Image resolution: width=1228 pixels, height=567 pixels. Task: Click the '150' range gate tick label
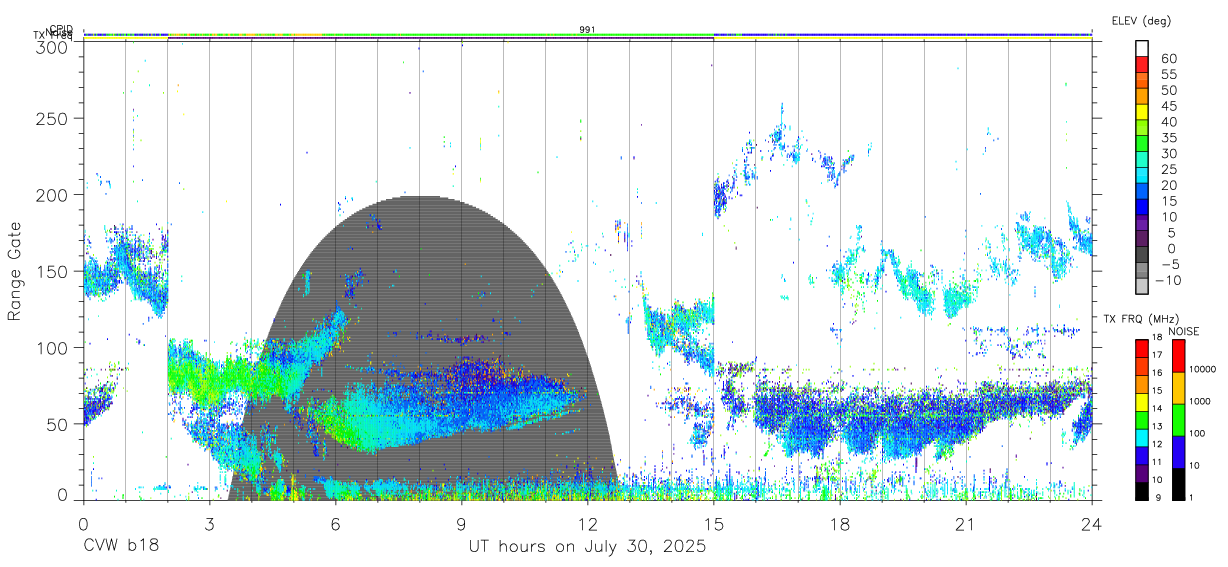pyautogui.click(x=54, y=271)
